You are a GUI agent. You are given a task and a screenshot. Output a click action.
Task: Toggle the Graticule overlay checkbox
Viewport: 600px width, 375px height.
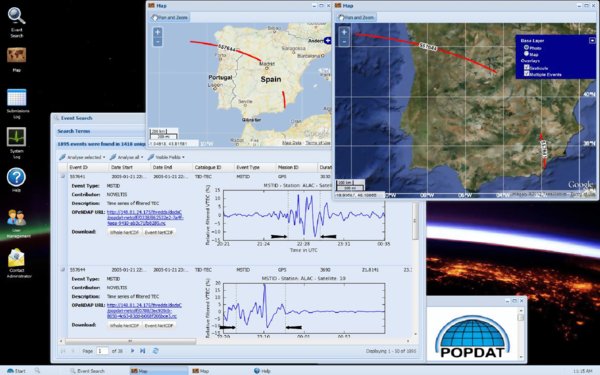527,67
